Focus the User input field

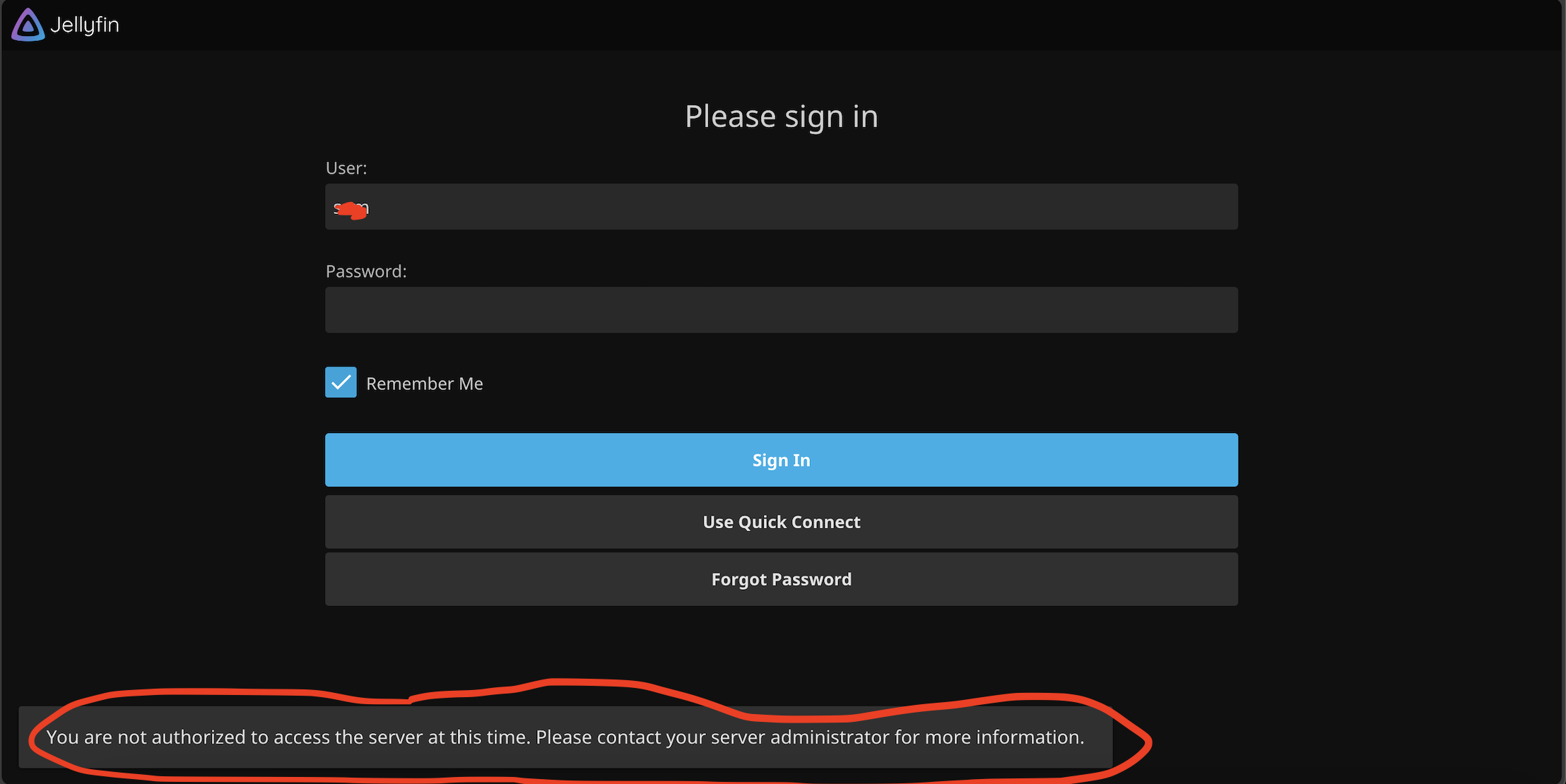tap(781, 207)
